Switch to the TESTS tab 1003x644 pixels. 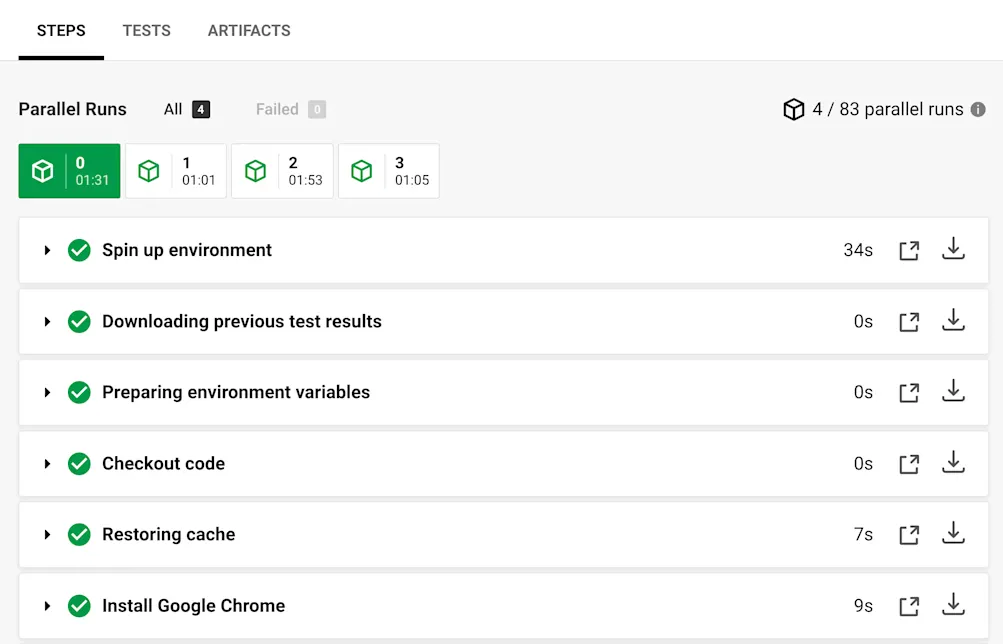click(x=146, y=30)
